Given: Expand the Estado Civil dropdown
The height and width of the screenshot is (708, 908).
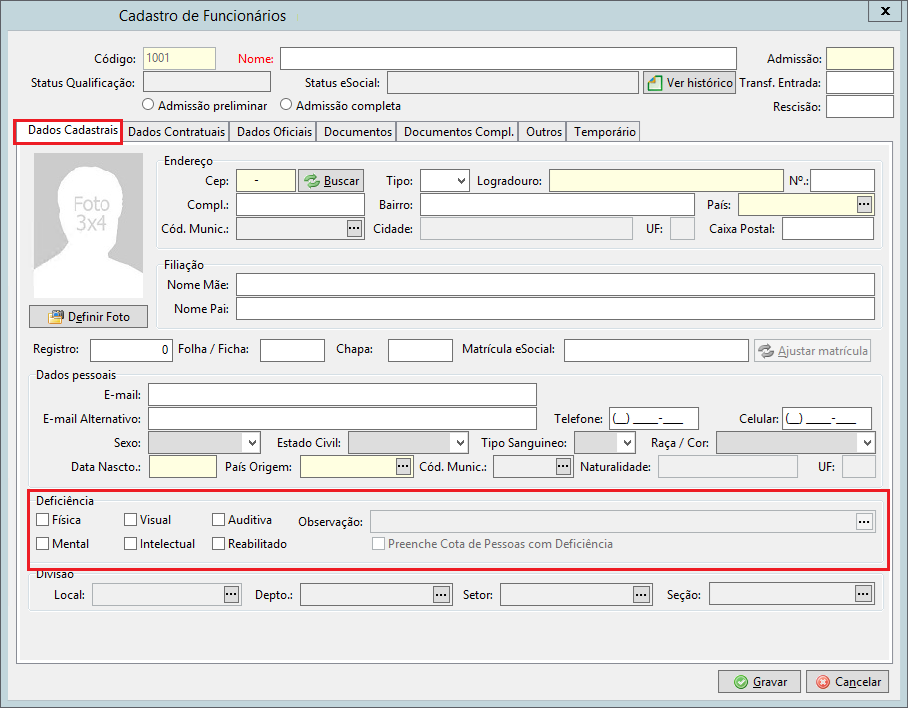Looking at the screenshot, I should [408, 443].
